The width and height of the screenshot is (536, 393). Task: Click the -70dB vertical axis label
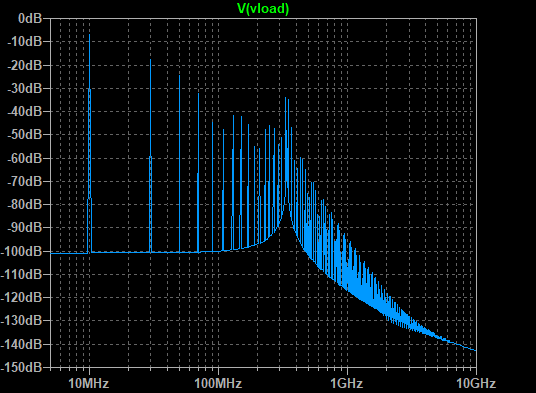coord(25,181)
